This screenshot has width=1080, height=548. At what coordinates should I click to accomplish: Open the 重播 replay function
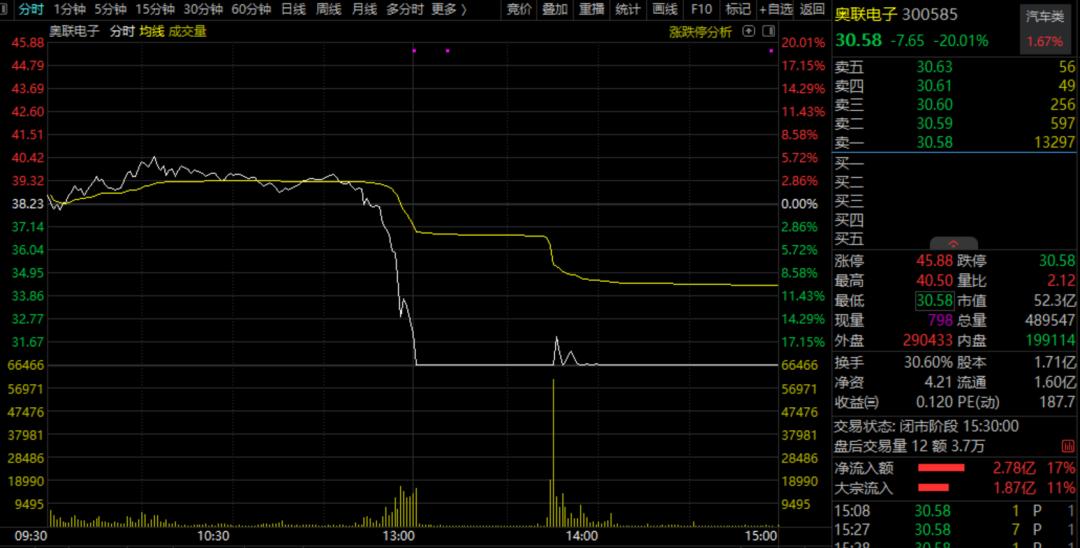click(591, 9)
